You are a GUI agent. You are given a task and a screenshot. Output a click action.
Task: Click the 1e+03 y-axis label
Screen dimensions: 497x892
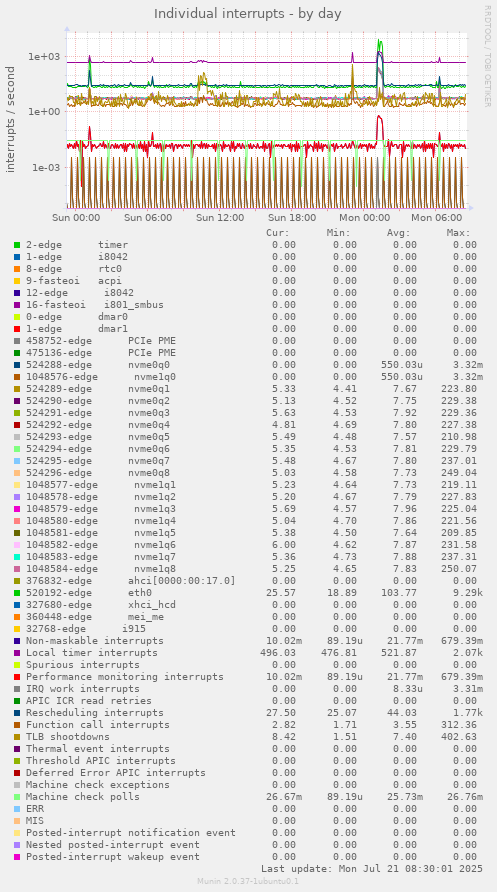[x=44, y=57]
